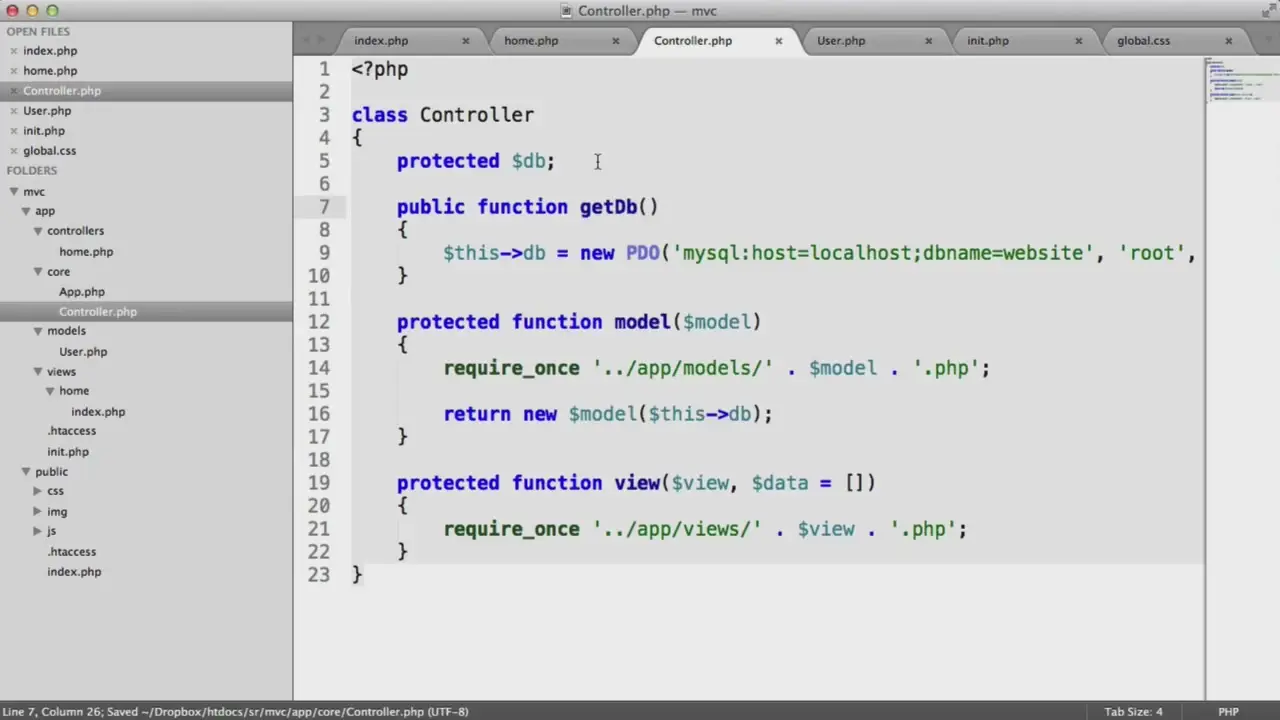Close home.php in Open Files list
The width and height of the screenshot is (1280, 720).
(x=12, y=71)
